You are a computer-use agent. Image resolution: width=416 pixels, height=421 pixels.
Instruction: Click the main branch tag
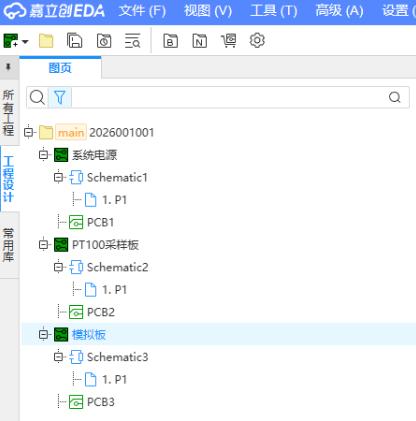[71, 132]
